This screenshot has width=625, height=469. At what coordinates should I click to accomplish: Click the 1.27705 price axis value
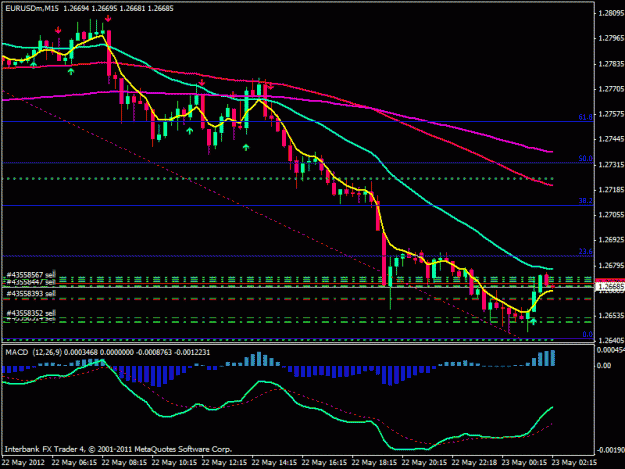611,89
